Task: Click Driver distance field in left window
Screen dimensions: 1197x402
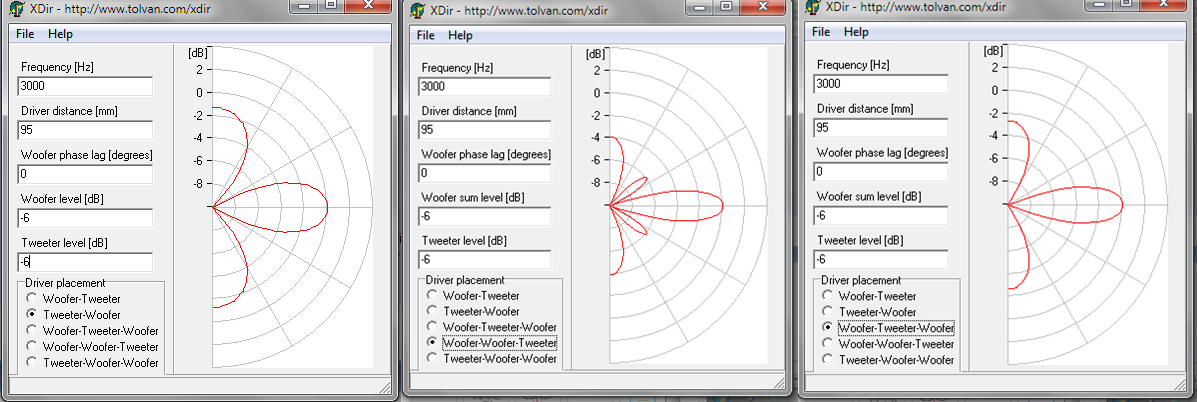Action: click(86, 130)
